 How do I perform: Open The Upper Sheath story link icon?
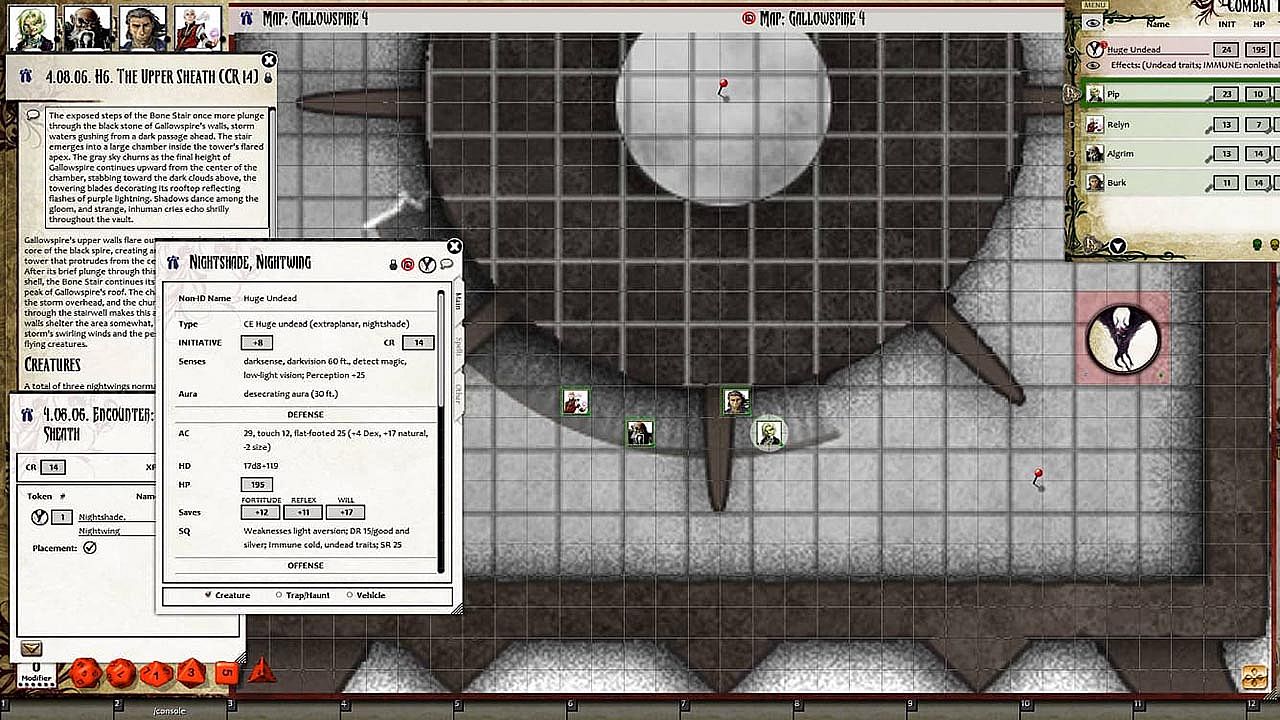point(27,76)
